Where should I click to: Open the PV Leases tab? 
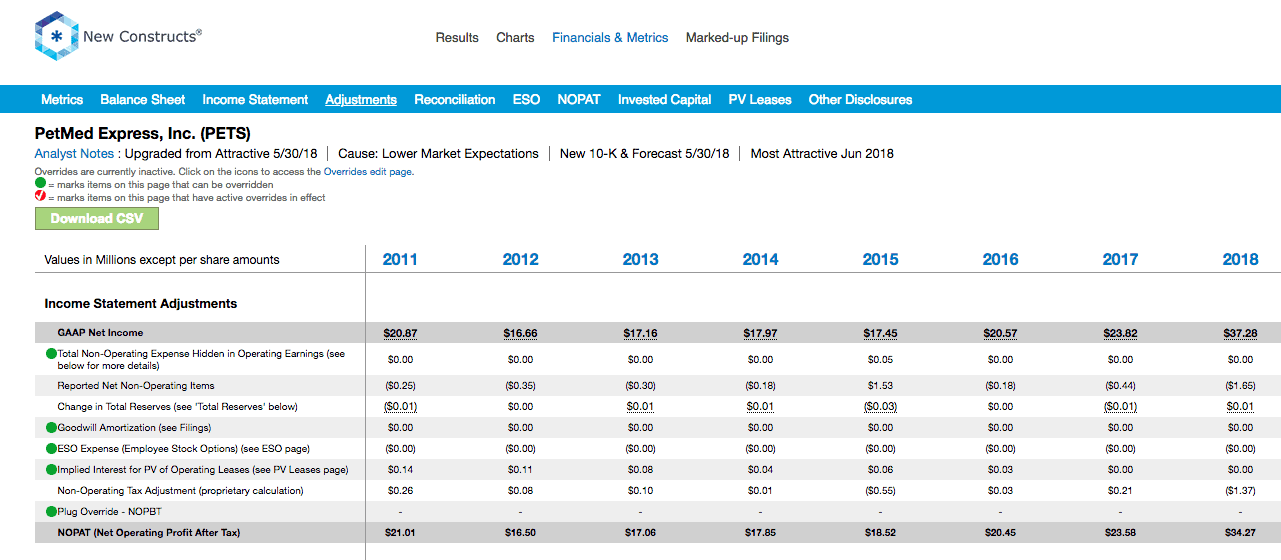760,100
